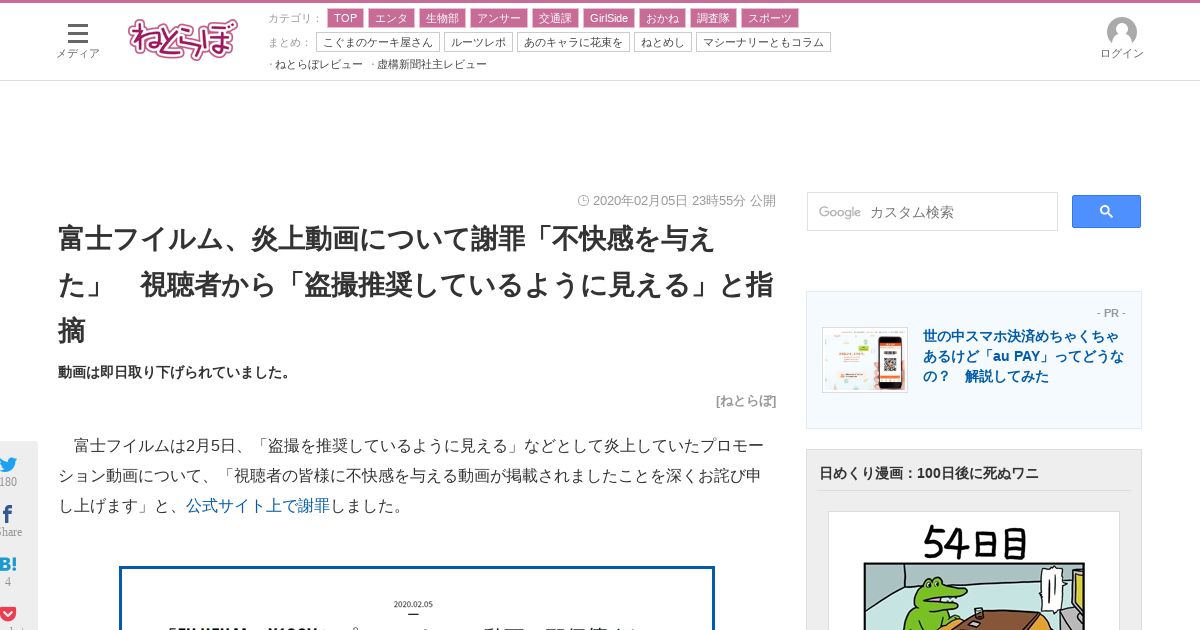This screenshot has width=1200, height=630.
Task: Select the 生物部 category tab
Action: 442,18
